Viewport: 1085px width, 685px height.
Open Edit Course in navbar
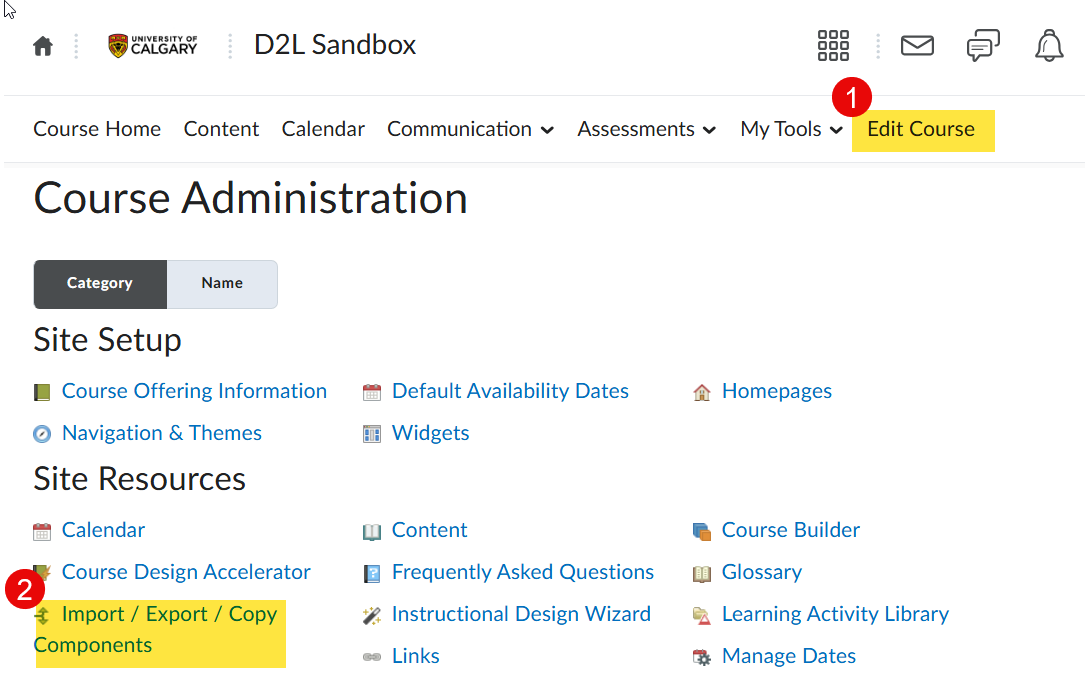pyautogui.click(x=920, y=129)
